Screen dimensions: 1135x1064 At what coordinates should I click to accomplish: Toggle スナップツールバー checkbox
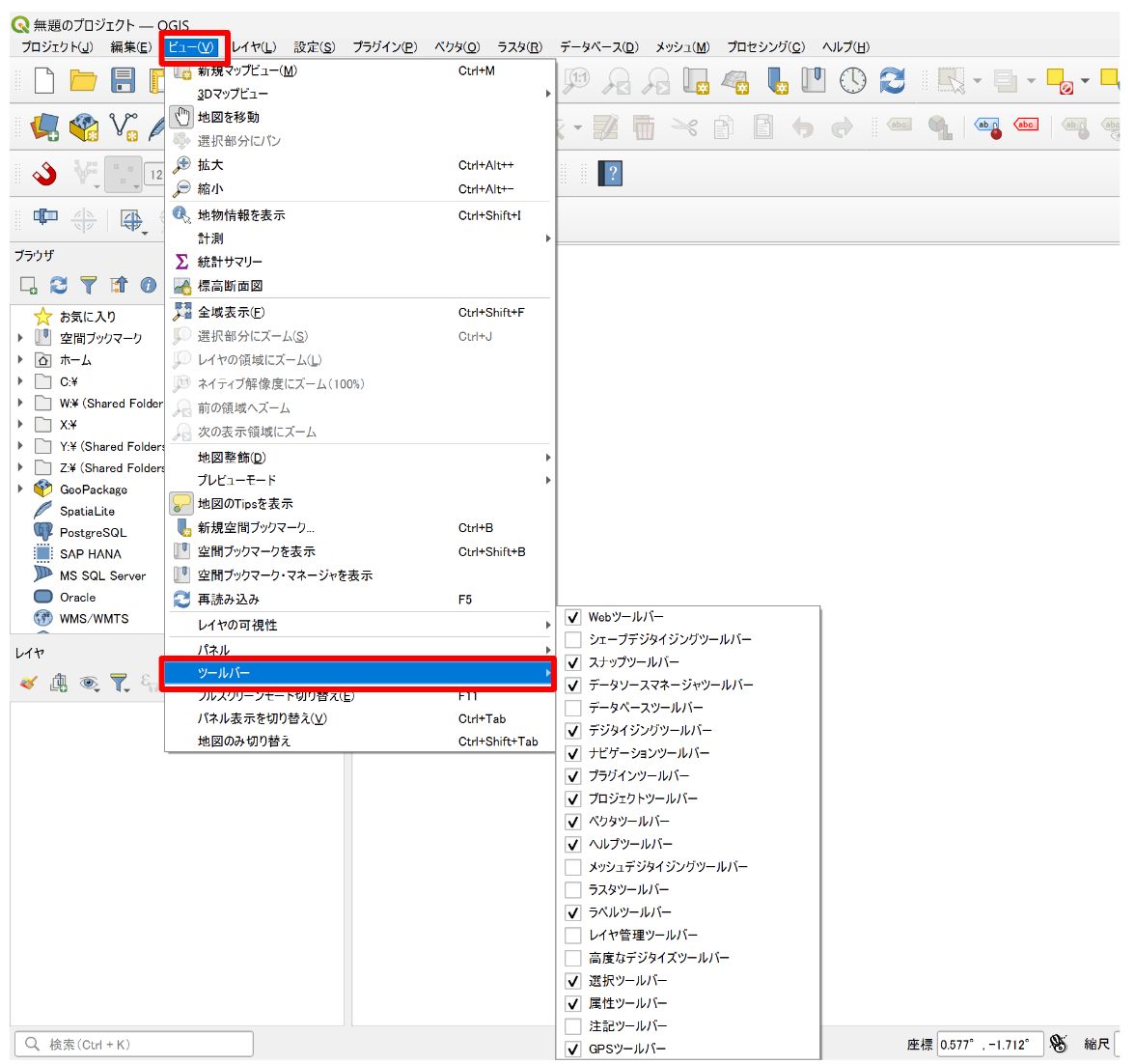pyautogui.click(x=572, y=662)
